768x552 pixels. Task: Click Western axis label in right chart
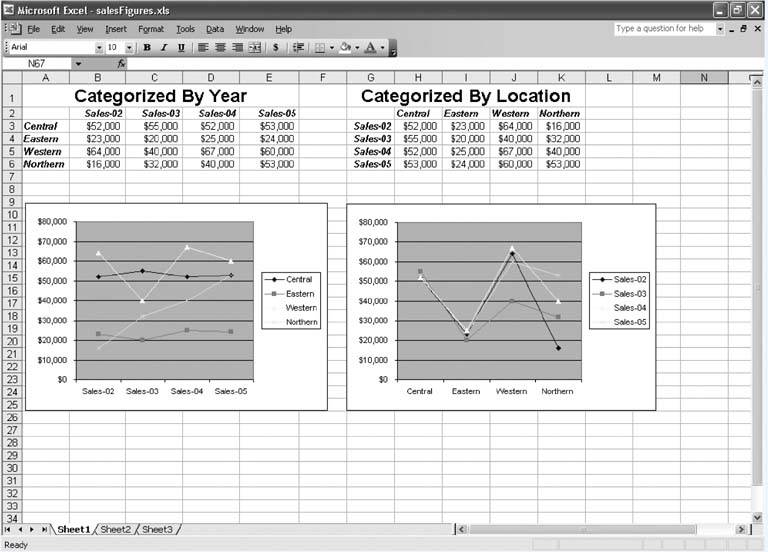511,391
